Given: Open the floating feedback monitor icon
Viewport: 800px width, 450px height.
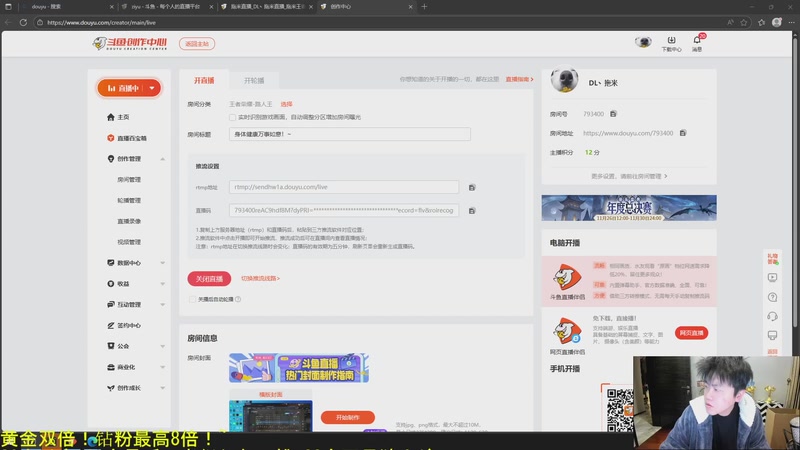Looking at the screenshot, I should (772, 335).
